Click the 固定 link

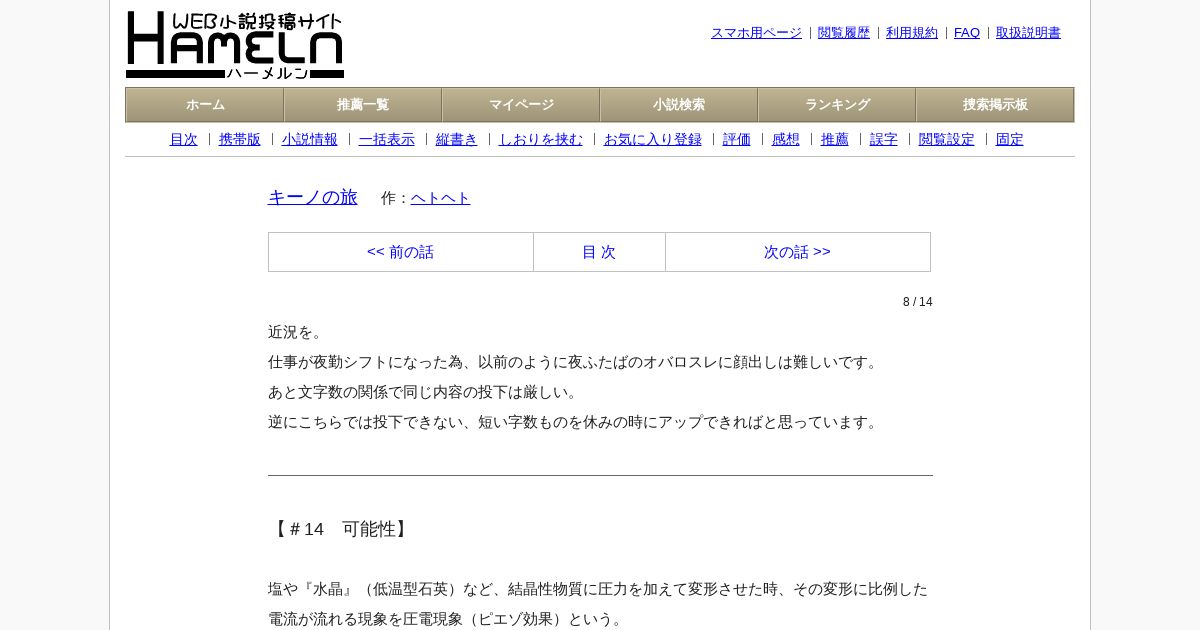tap(1010, 140)
